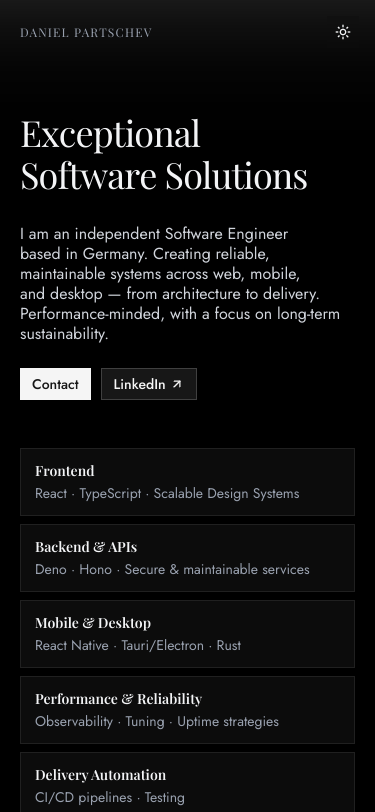Click the Delivery Automation title text
Image resolution: width=375 pixels, height=812 pixels.
(100, 775)
